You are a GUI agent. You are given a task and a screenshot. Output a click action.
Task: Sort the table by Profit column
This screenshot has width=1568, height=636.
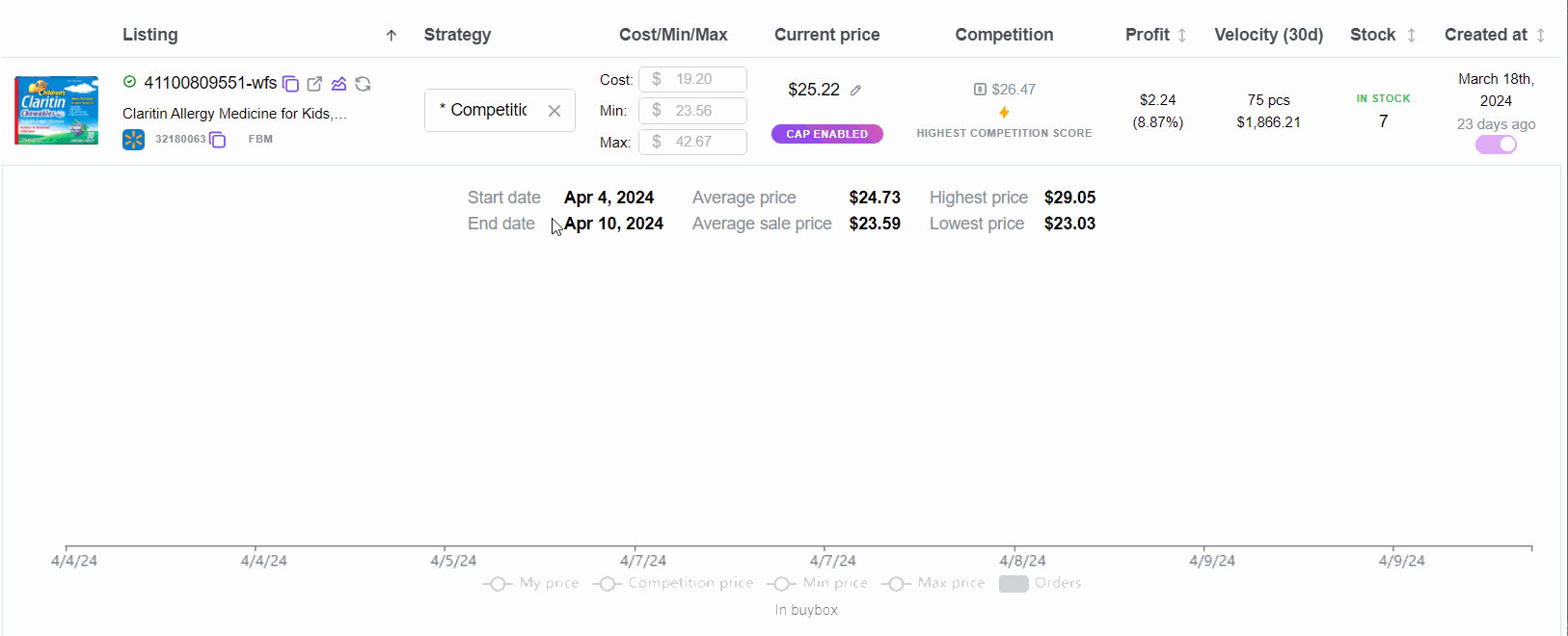click(1181, 36)
